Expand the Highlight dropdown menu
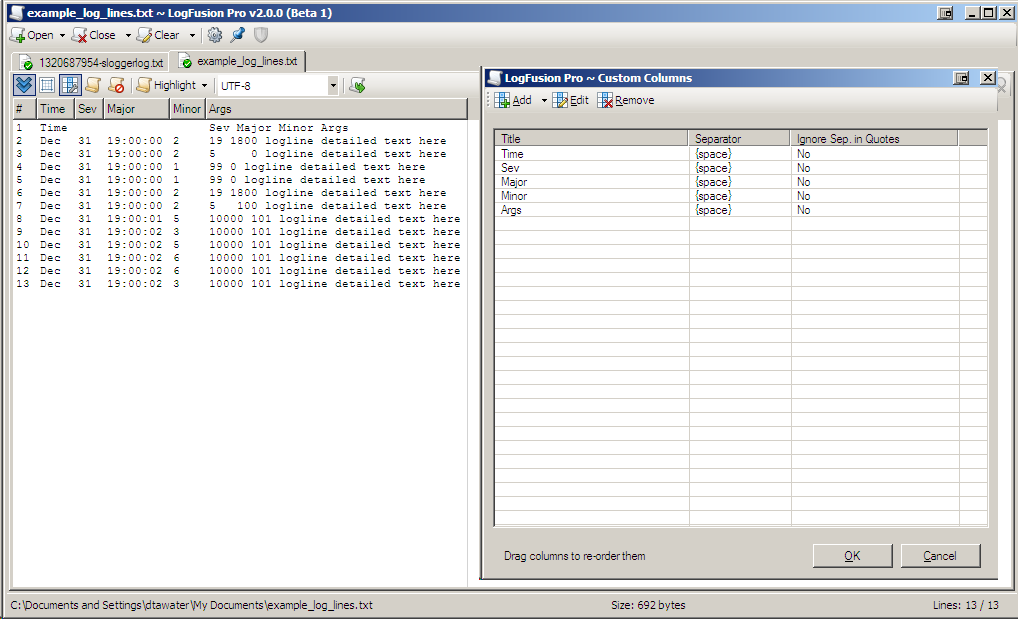 click(204, 86)
